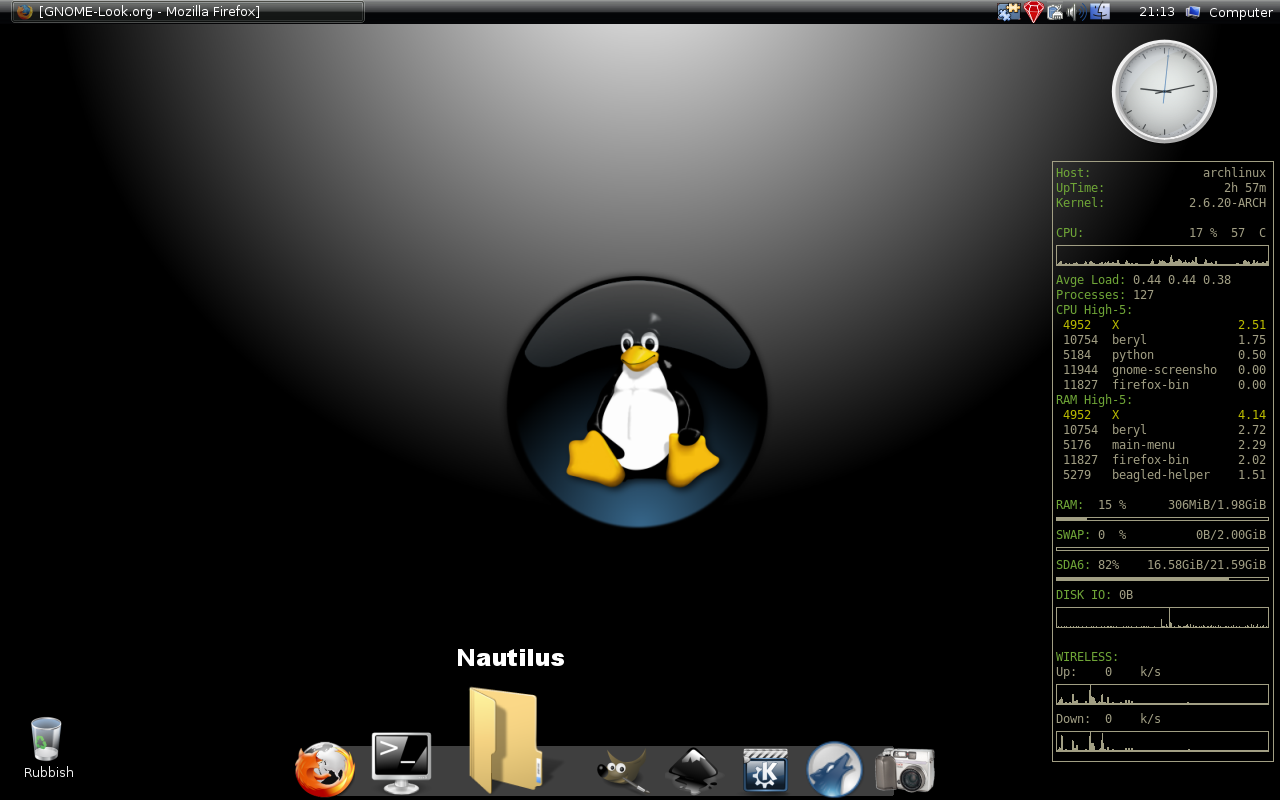The height and width of the screenshot is (800, 1280).
Task: Click the uptime value '2h 57m'
Action: (x=1245, y=188)
